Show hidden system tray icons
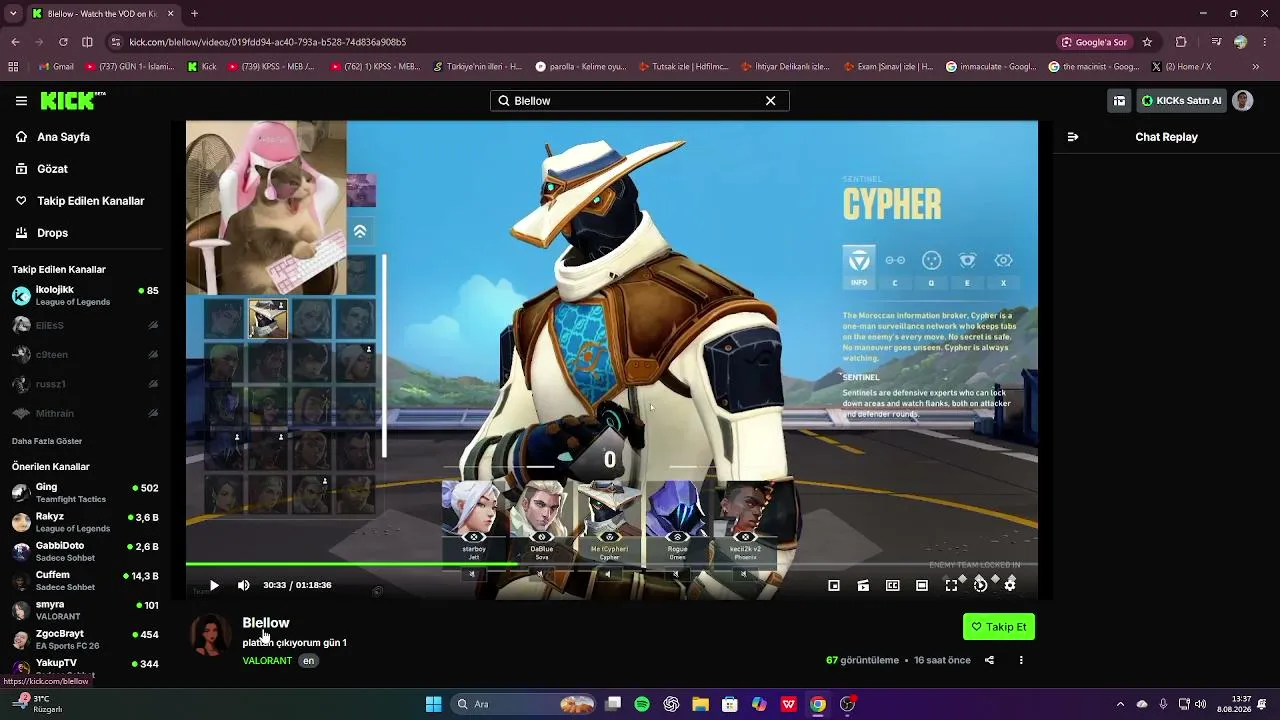1280x720 pixels. (x=1120, y=704)
